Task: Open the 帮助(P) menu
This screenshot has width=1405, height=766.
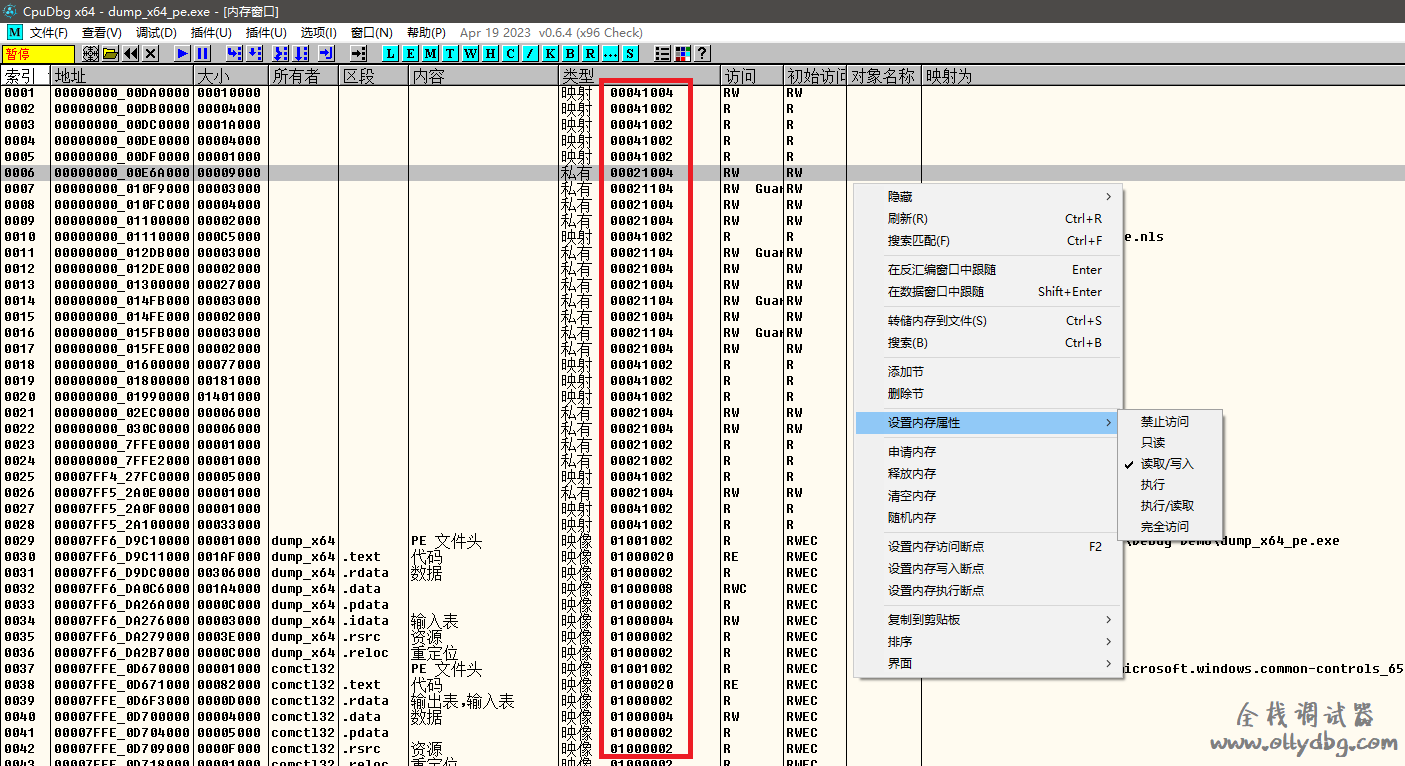Action: 426,33
